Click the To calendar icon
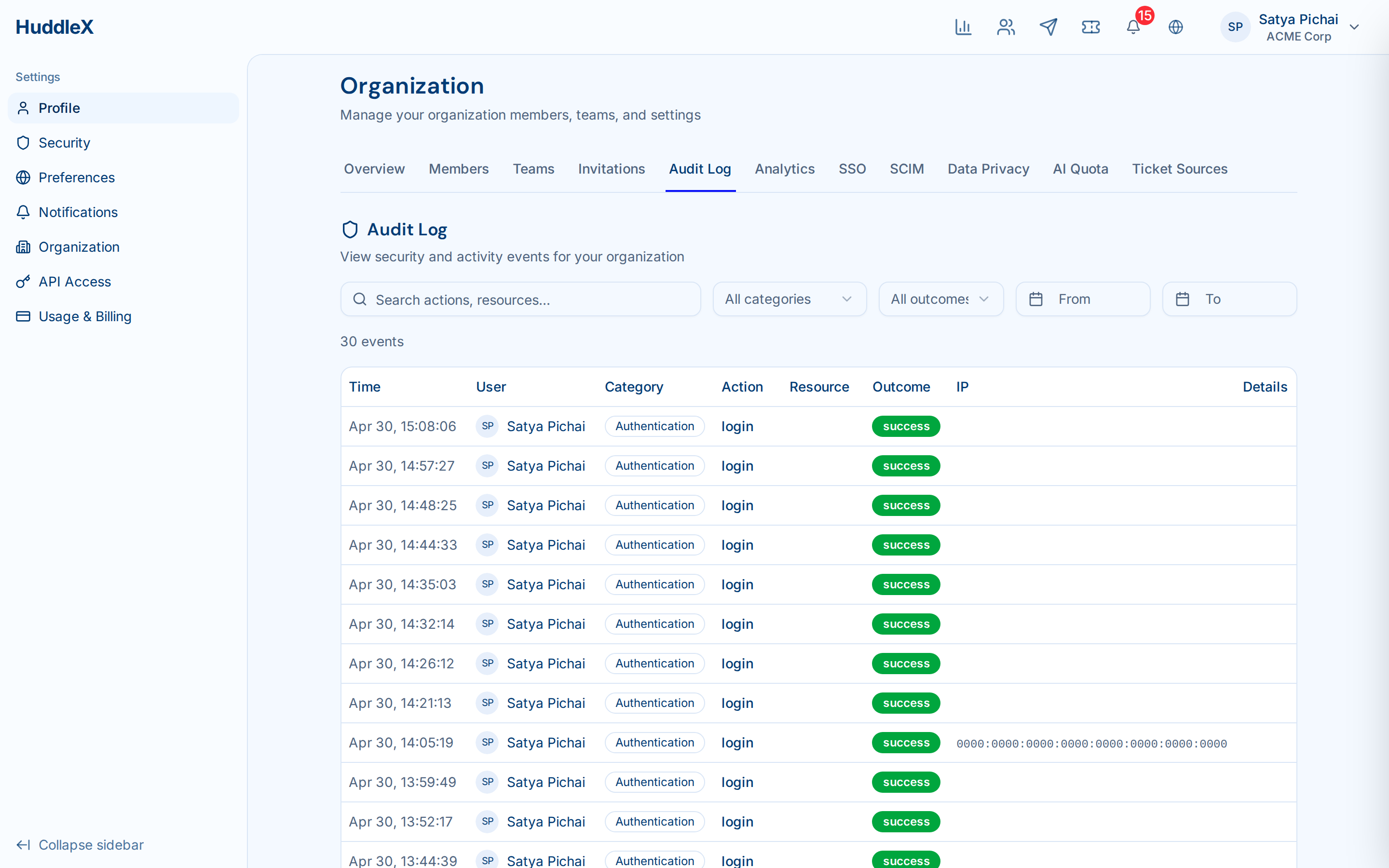Image resolution: width=1389 pixels, height=868 pixels. 1183,299
